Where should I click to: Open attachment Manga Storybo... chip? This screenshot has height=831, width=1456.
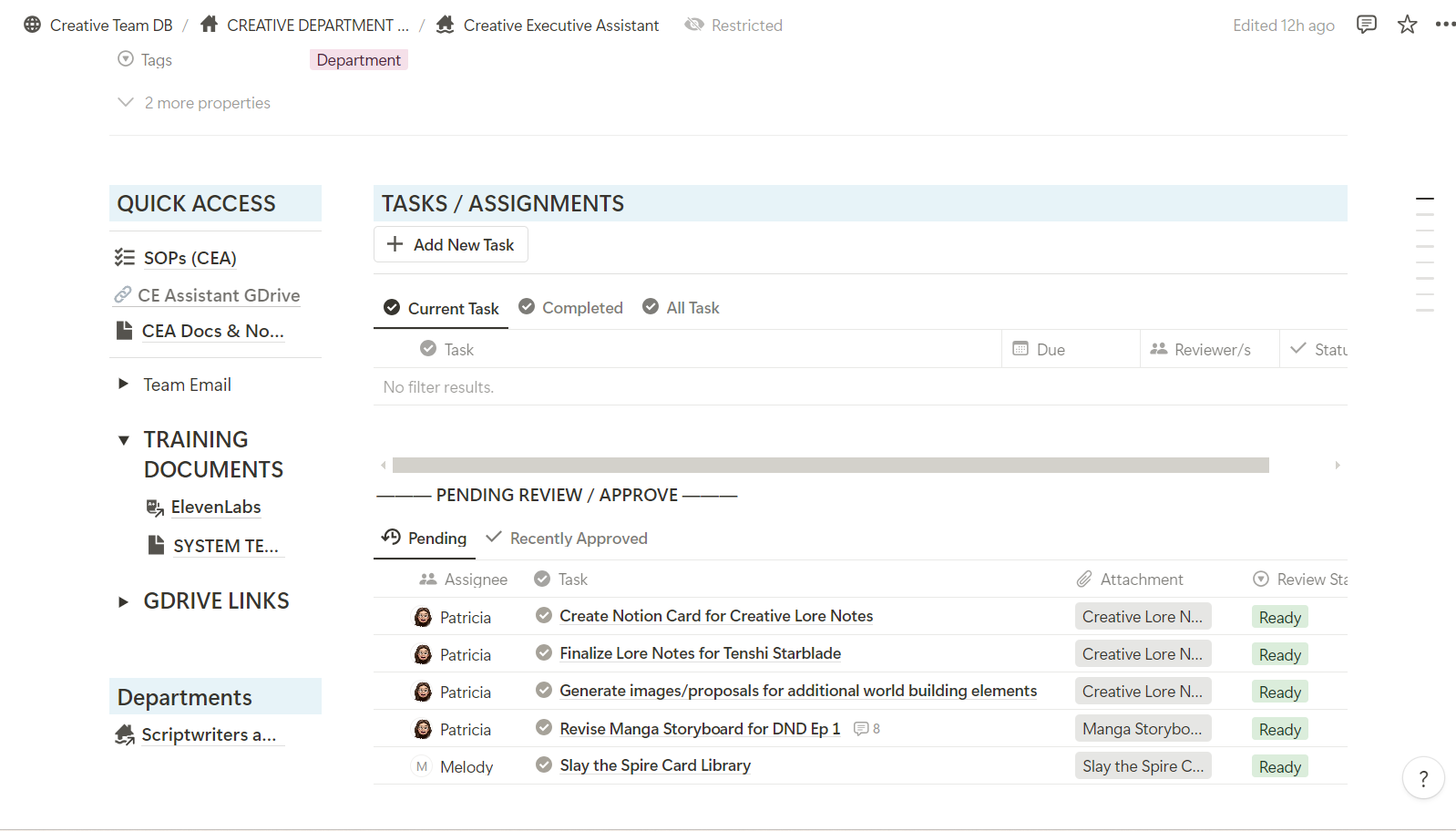pyautogui.click(x=1143, y=728)
